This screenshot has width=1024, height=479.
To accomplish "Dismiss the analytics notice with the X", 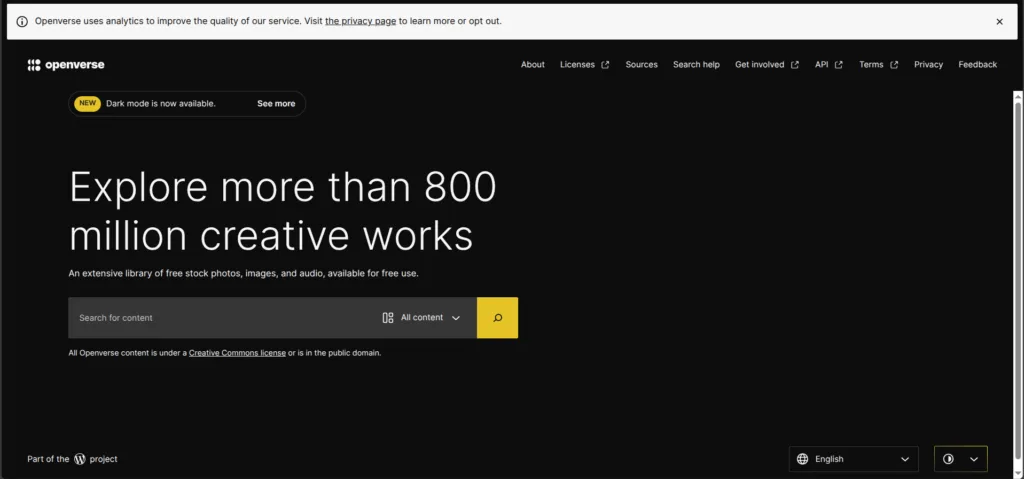I will click(999, 22).
